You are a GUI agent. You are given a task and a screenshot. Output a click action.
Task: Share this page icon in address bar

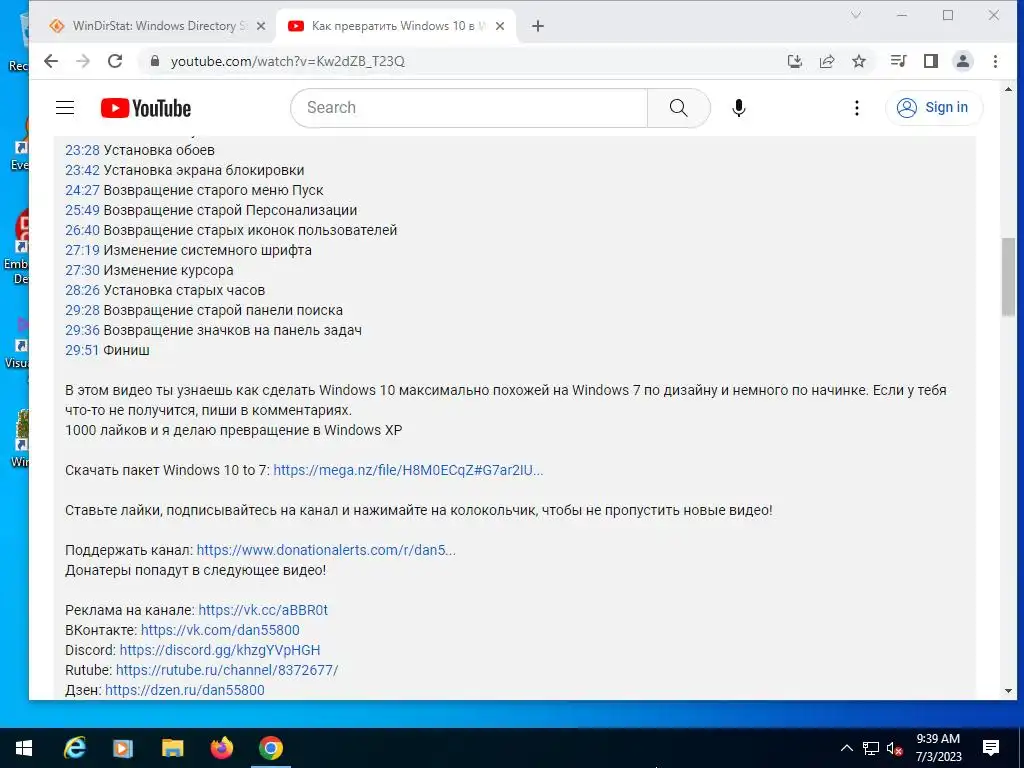tap(827, 61)
